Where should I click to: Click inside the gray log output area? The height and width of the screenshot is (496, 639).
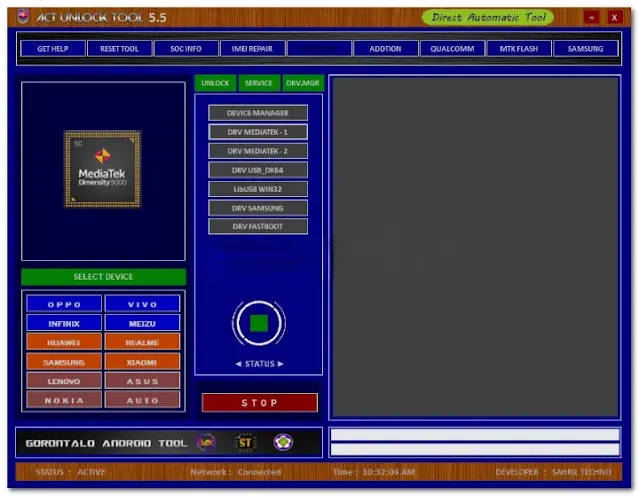475,247
